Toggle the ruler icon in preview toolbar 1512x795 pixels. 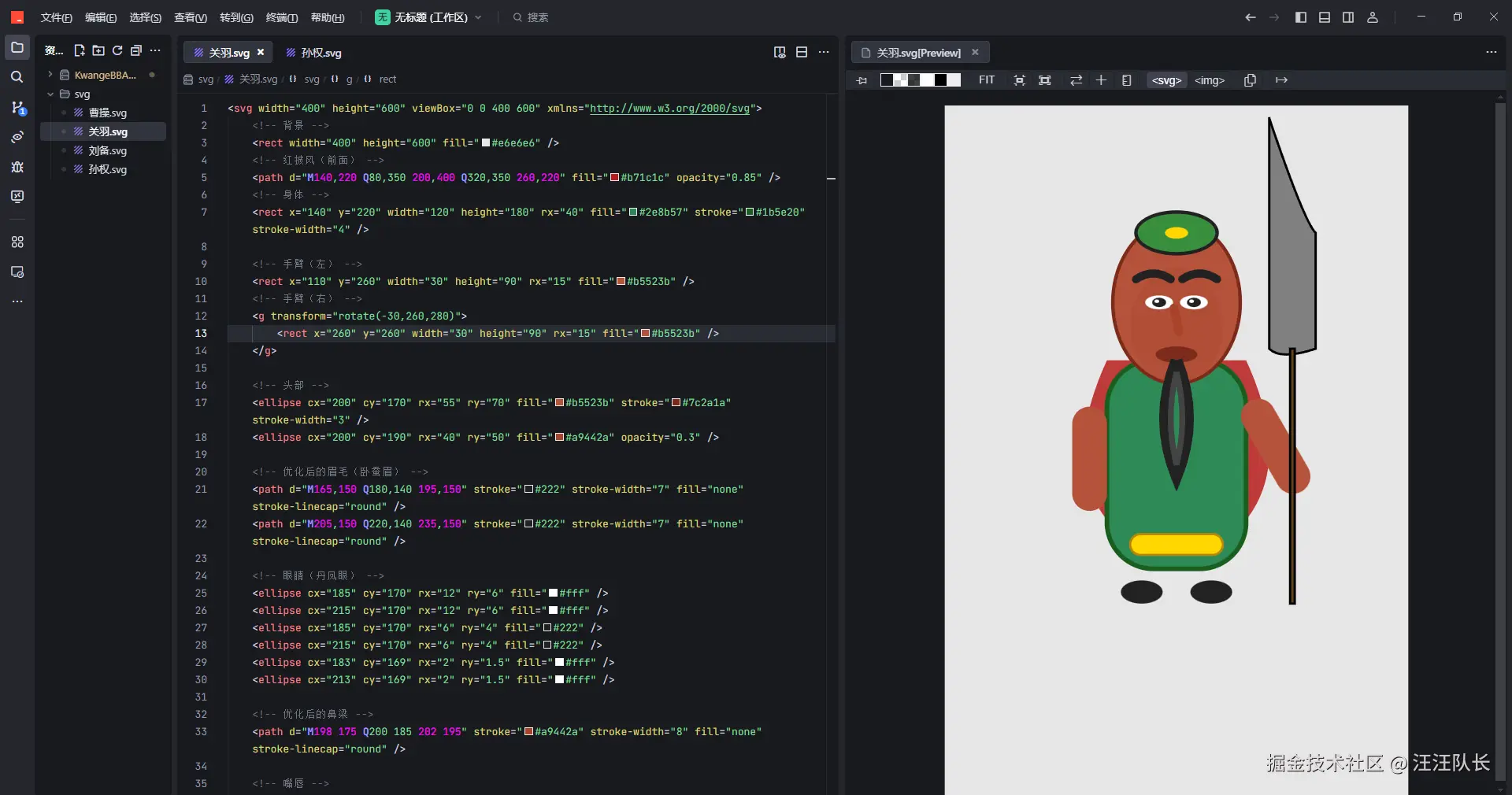(x=1127, y=80)
